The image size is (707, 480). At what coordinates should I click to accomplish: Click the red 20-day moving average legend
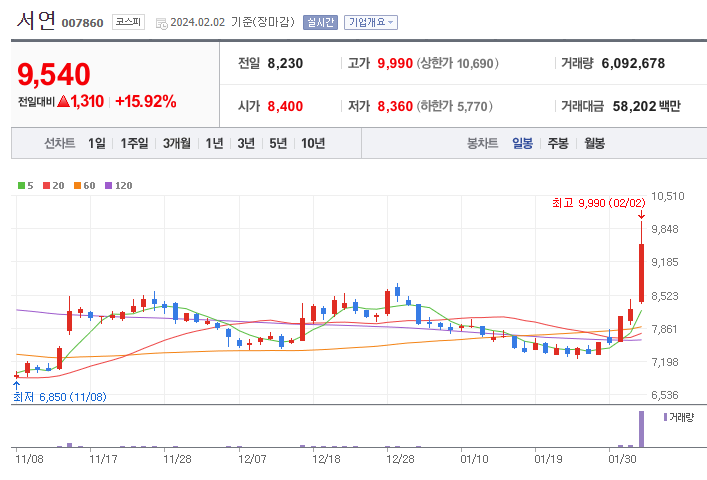(54, 185)
